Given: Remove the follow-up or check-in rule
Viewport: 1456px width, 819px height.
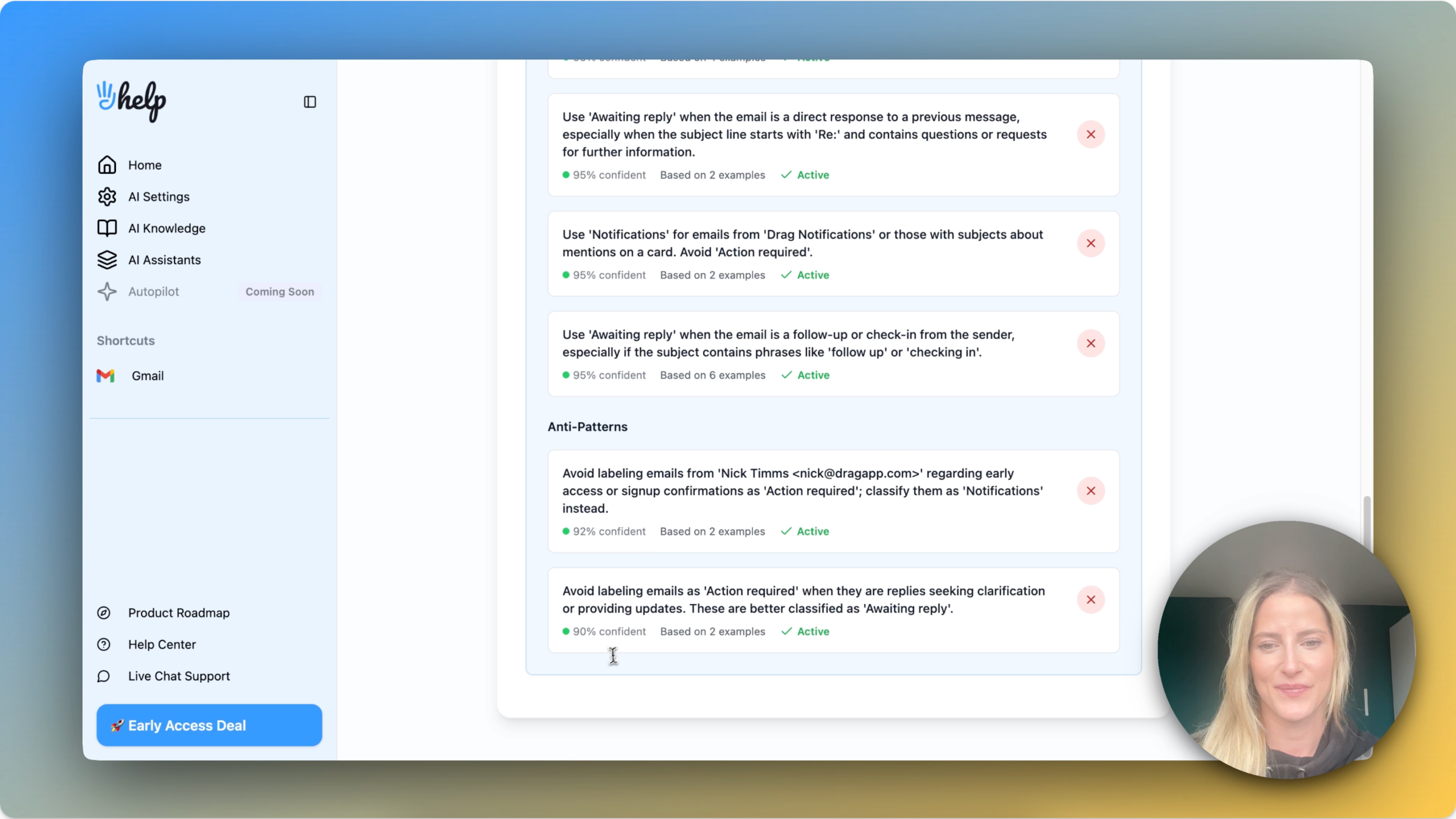Looking at the screenshot, I should (x=1091, y=344).
